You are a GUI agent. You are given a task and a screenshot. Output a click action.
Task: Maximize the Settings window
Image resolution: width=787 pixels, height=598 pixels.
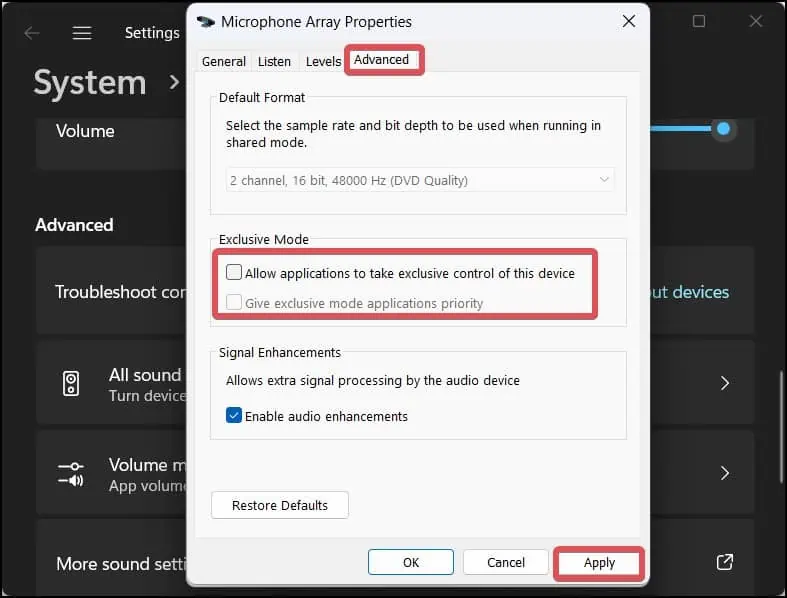pos(699,21)
